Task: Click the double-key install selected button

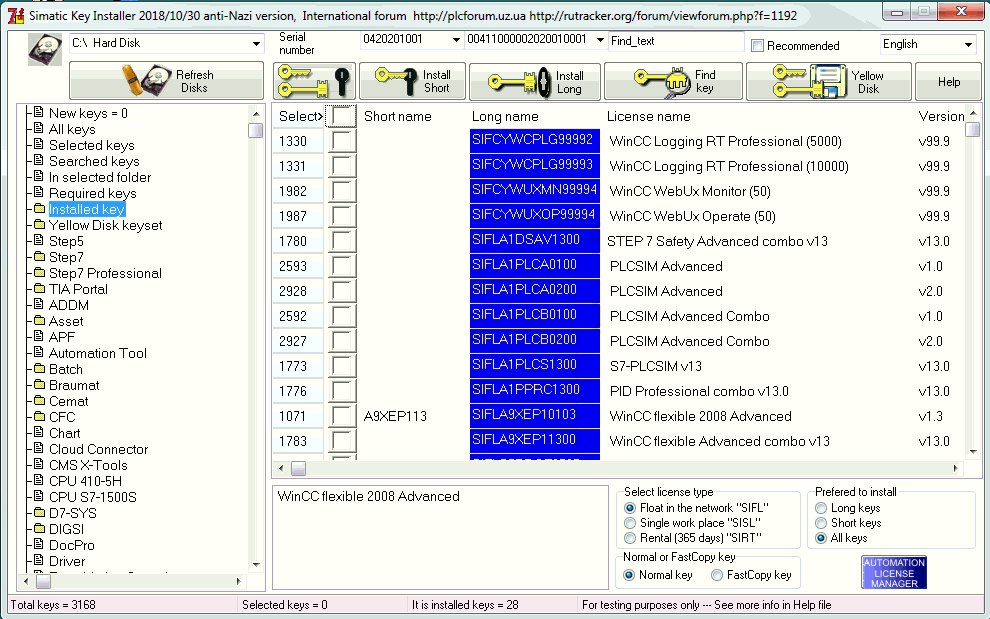Action: (314, 81)
